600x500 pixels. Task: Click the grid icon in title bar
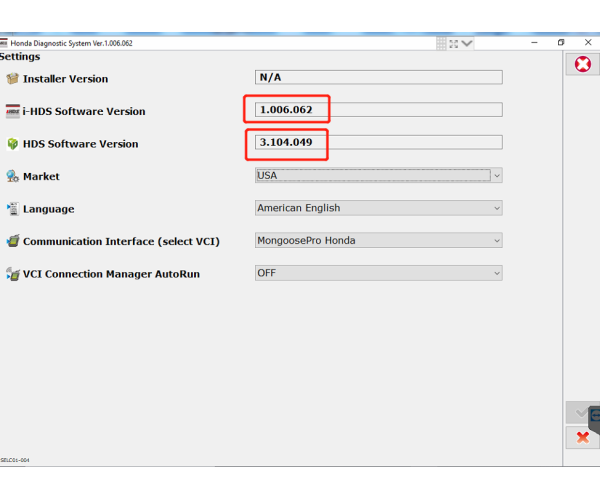pyautogui.click(x=441, y=43)
